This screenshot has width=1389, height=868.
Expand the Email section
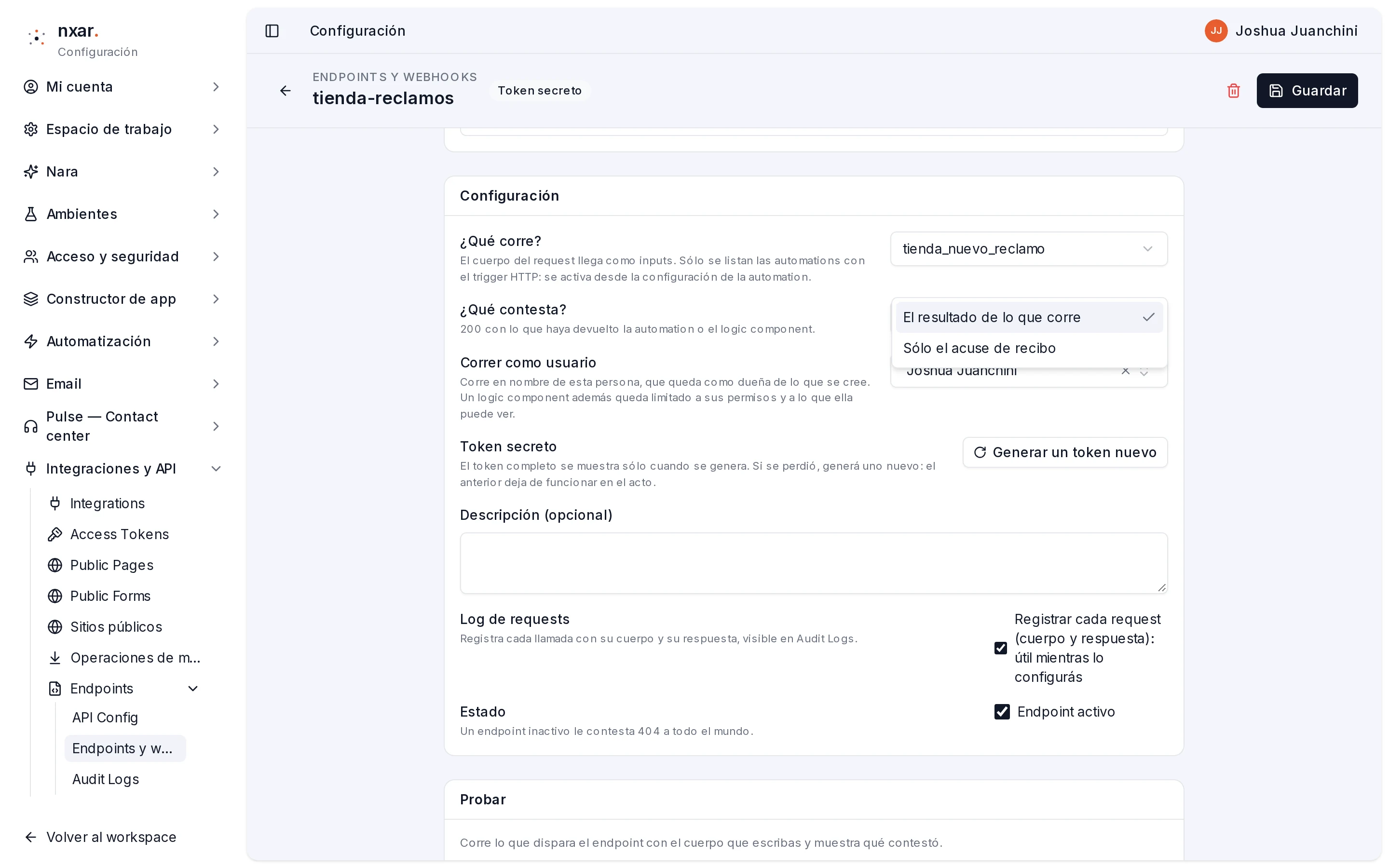(122, 384)
